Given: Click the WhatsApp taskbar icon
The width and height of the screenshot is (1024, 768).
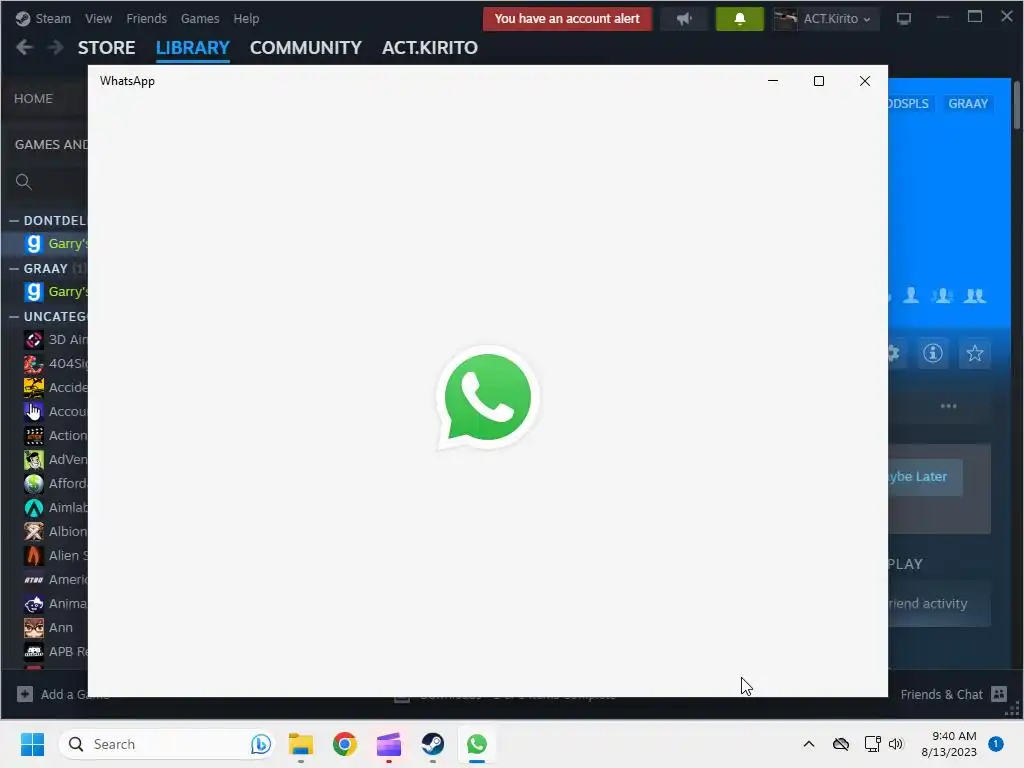Looking at the screenshot, I should tap(477, 744).
